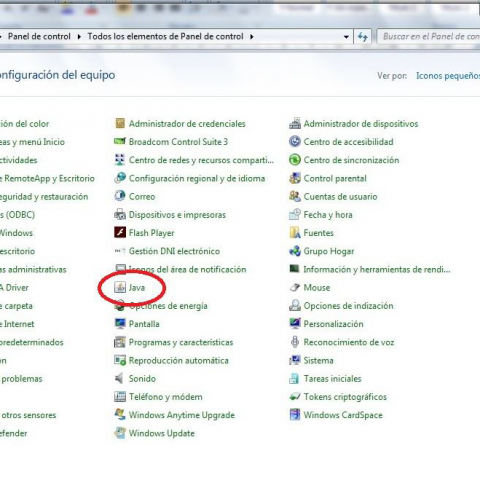Click the Mouse icon
The width and height of the screenshot is (480, 480).
(295, 287)
